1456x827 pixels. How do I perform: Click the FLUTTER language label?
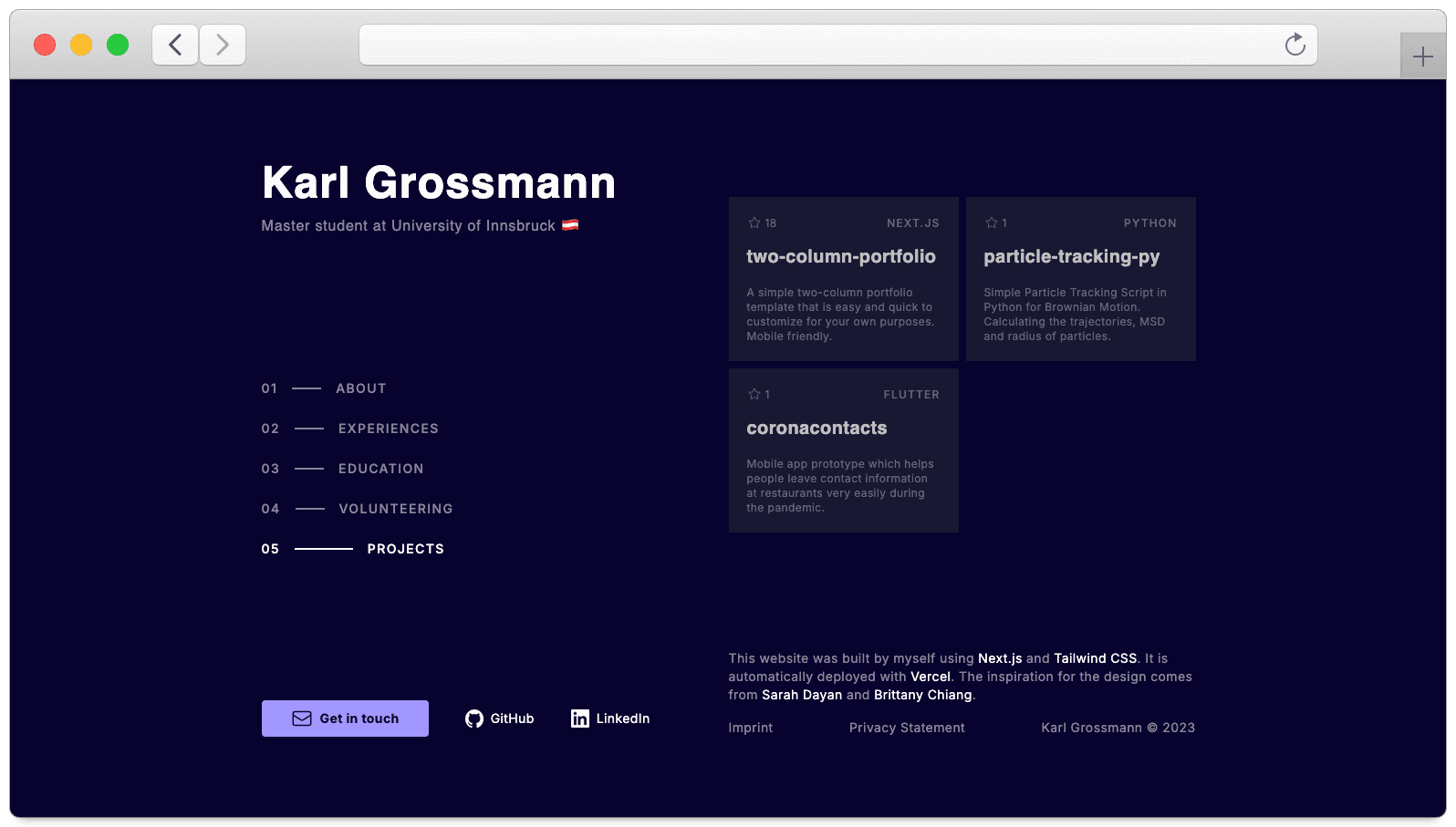click(x=911, y=395)
